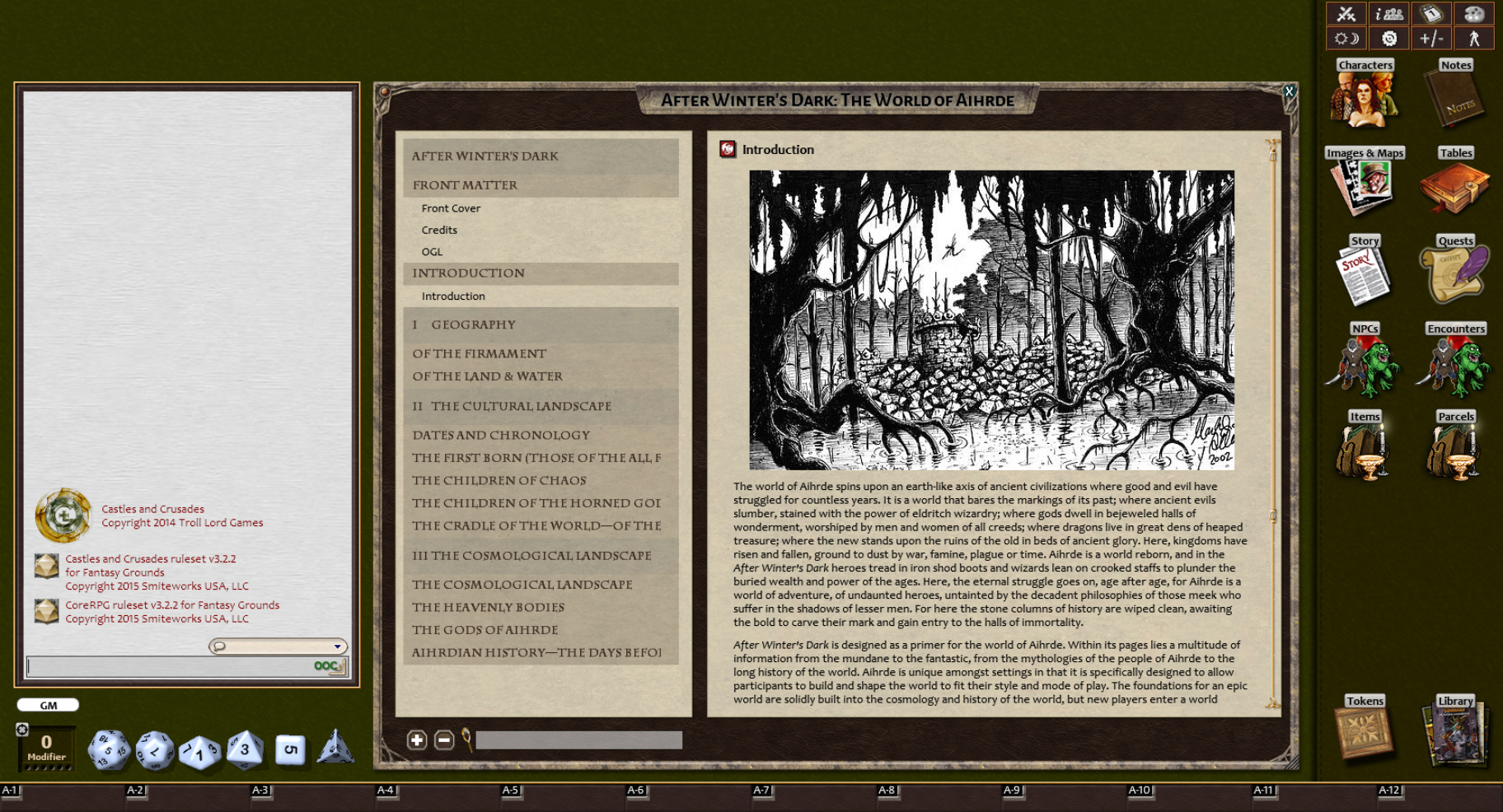This screenshot has height=812, width=1503.
Task: Pick the d10 die
Action: click(x=199, y=751)
